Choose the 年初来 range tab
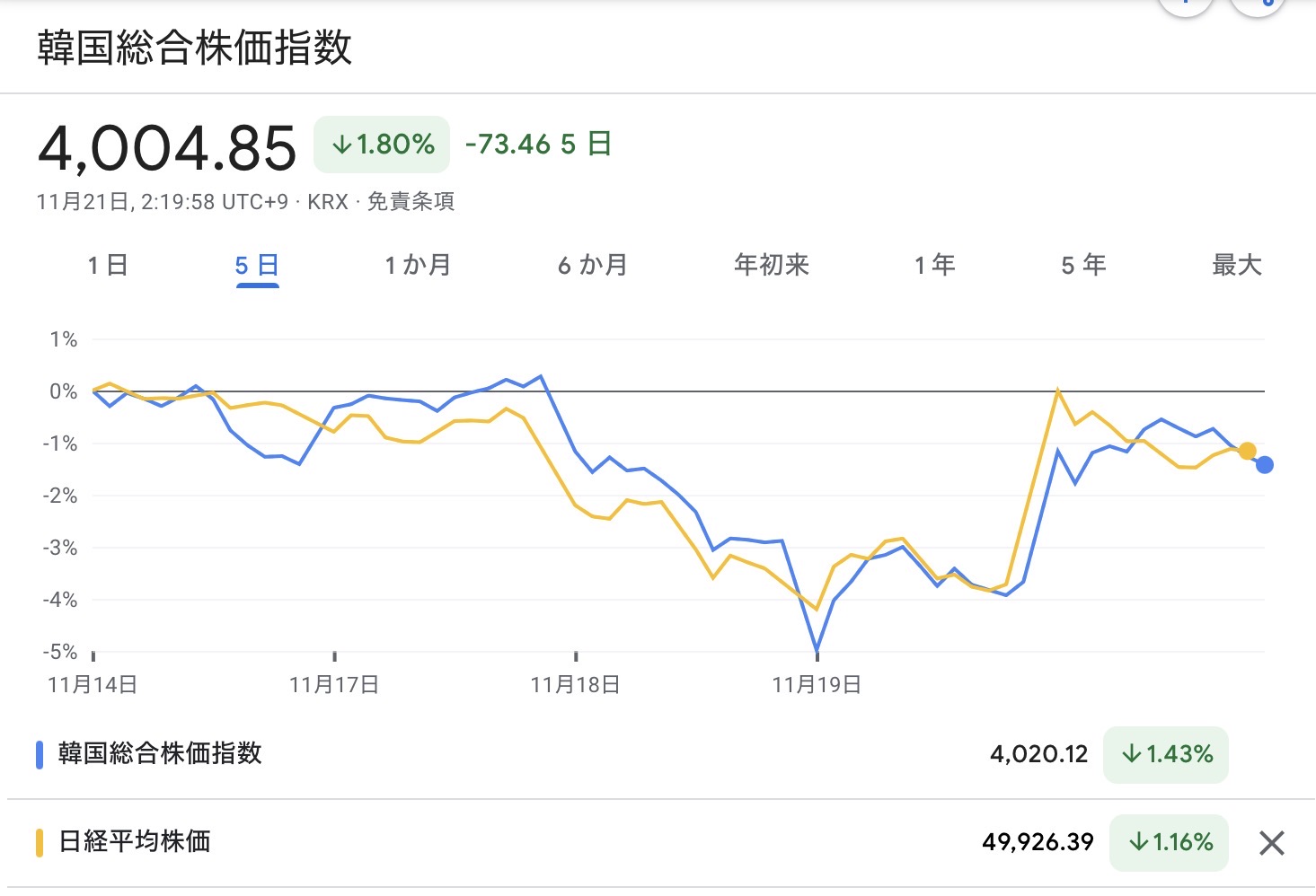This screenshot has height=896, width=1316. click(x=772, y=266)
